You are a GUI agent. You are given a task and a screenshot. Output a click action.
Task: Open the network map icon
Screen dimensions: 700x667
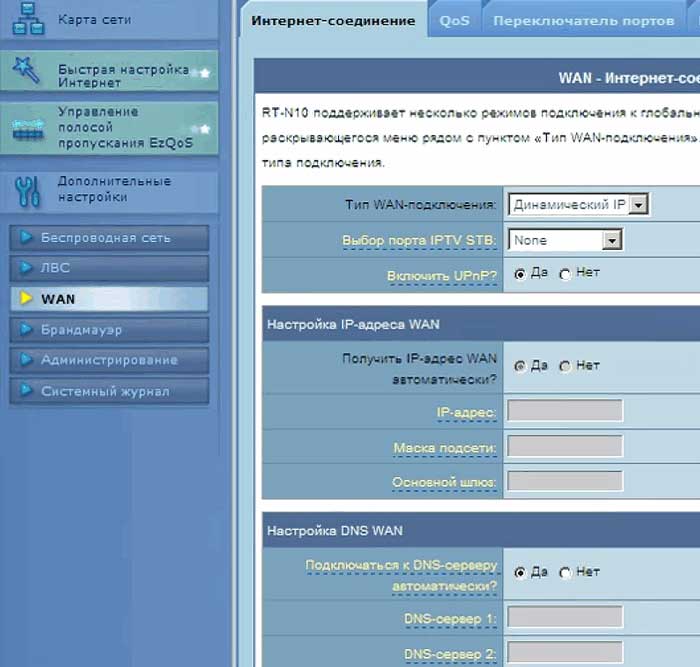click(28, 18)
